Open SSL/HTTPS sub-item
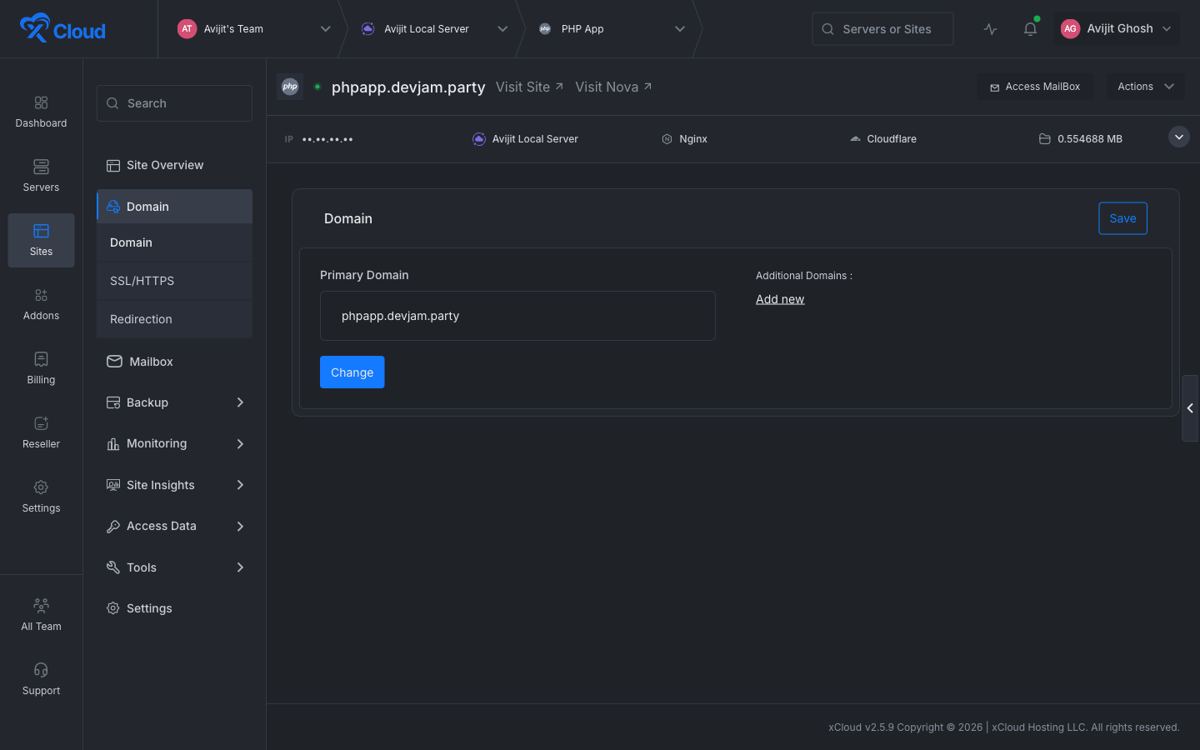This screenshot has height=750, width=1200. [x=174, y=281]
